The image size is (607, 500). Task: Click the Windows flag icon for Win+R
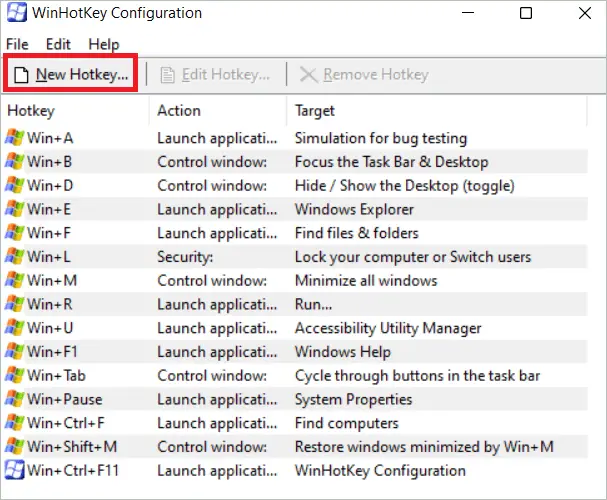[x=14, y=304]
